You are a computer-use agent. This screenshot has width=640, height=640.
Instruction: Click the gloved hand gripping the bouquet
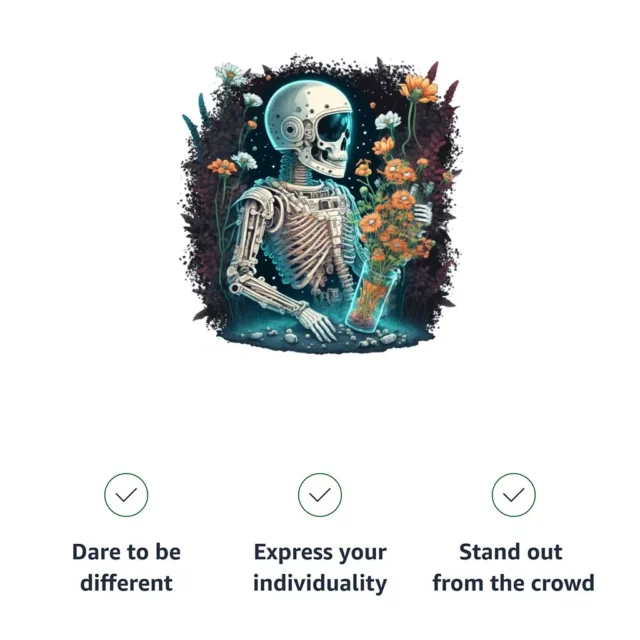tap(423, 212)
